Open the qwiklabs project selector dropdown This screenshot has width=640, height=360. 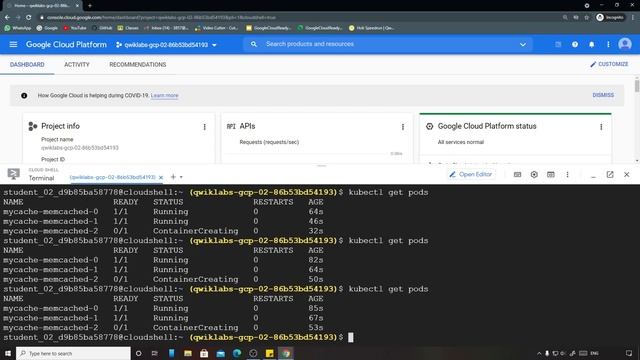166,45
